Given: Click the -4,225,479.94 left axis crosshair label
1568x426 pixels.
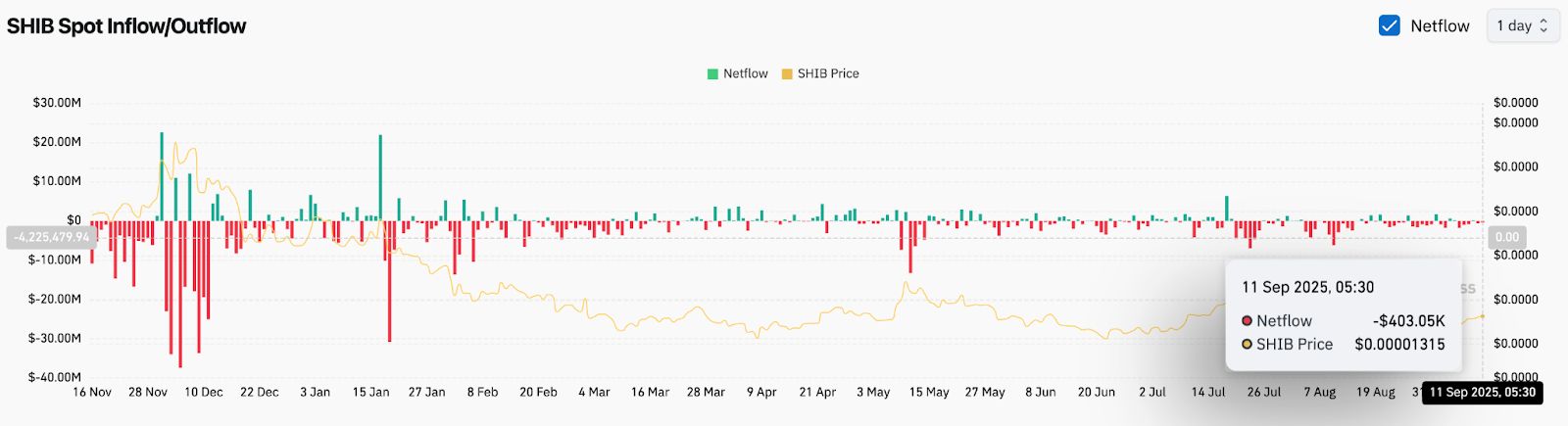Looking at the screenshot, I should 51,237.
